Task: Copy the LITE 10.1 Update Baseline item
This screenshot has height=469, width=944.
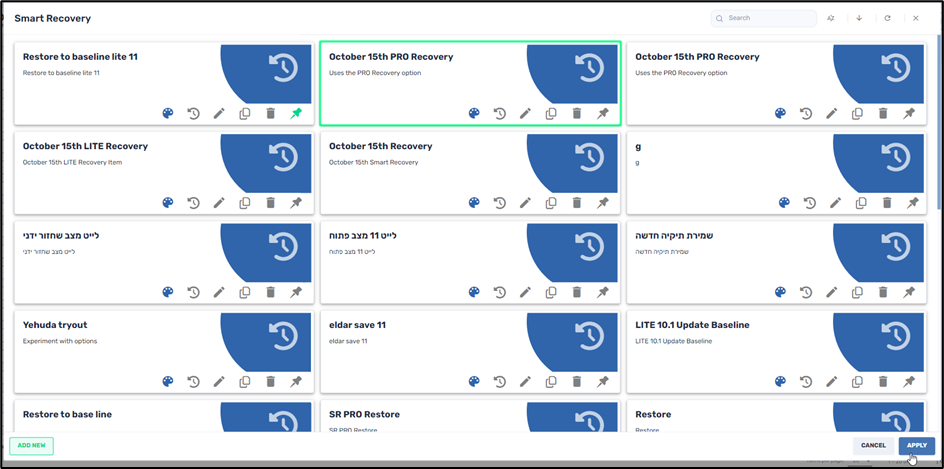Action: (857, 382)
